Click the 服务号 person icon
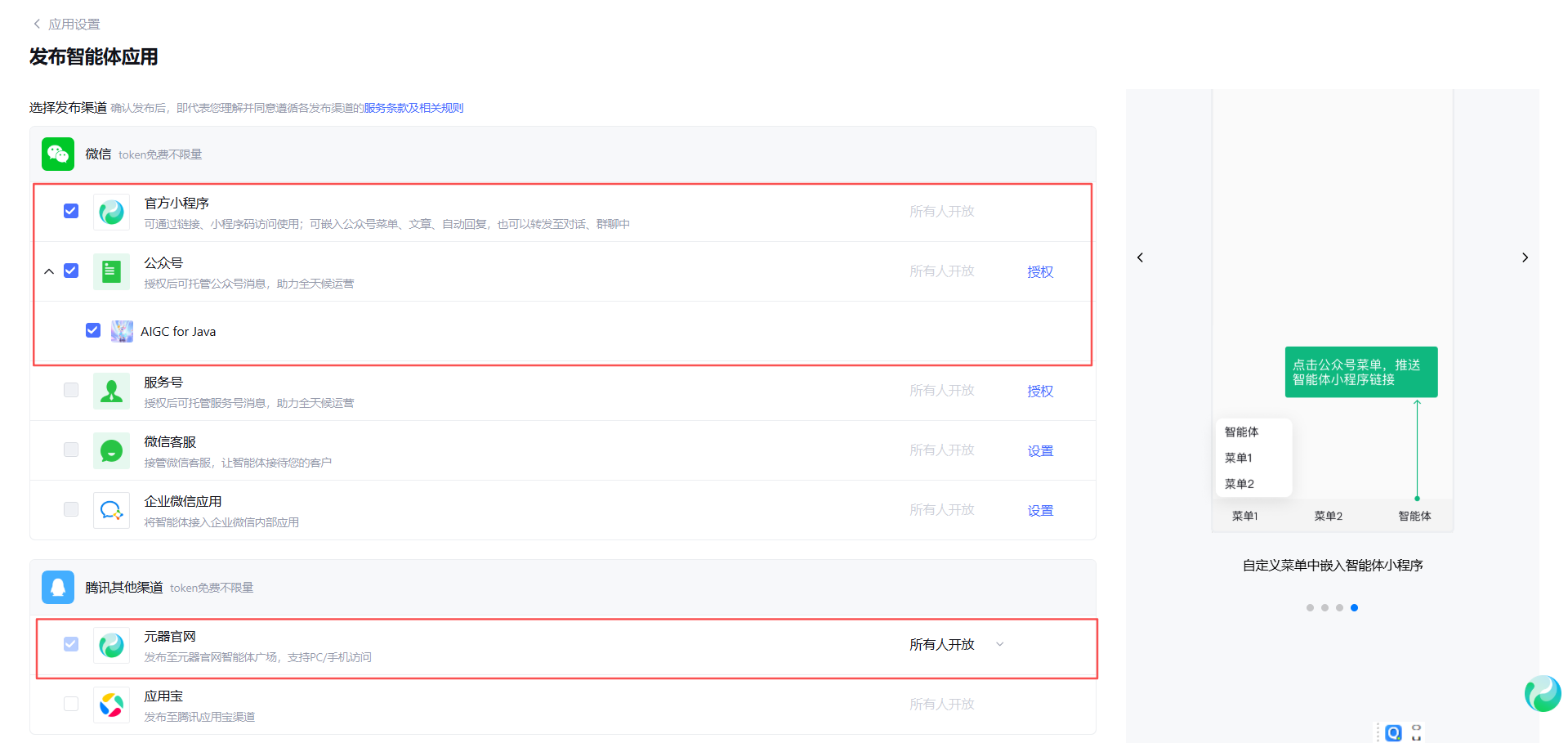The image size is (1568, 743). click(111, 391)
